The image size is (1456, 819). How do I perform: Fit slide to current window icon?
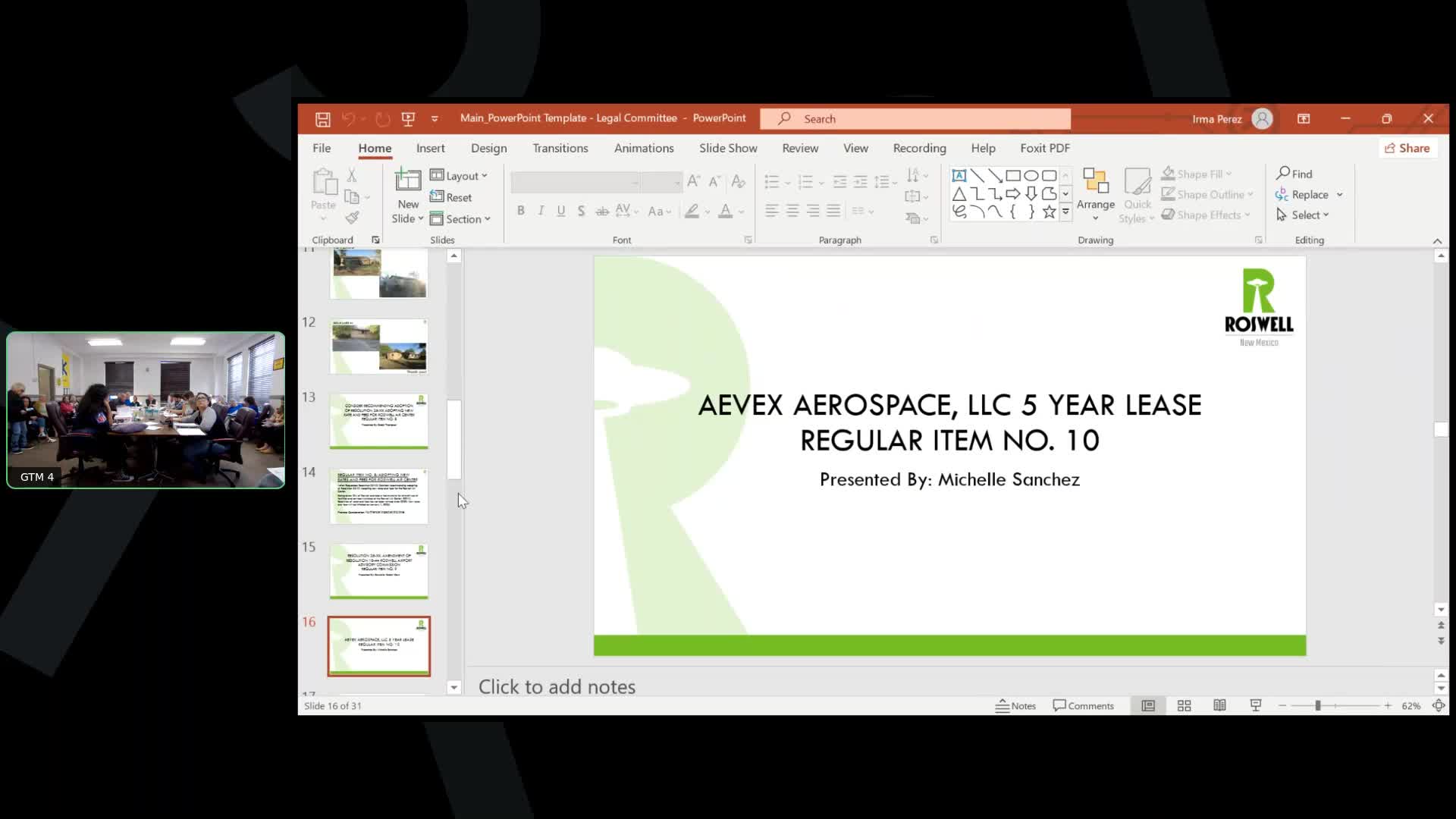click(1439, 706)
